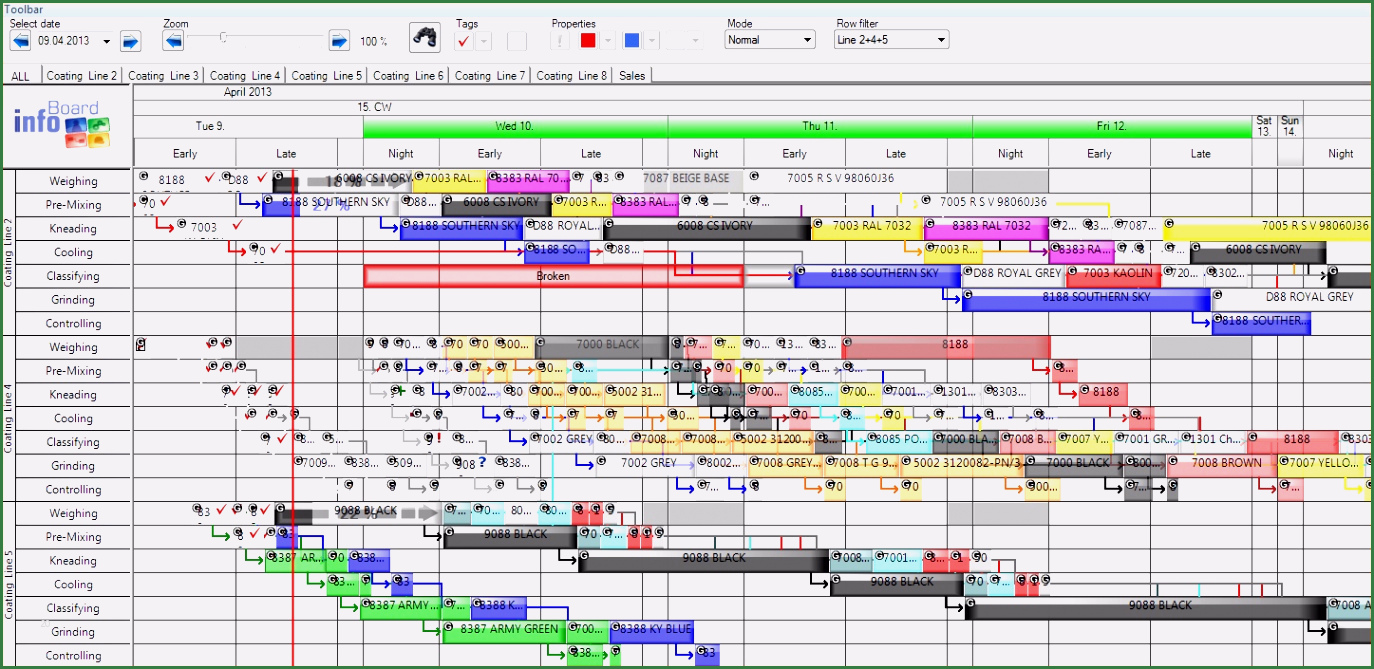Click the next date arrow in Select date
This screenshot has height=669, width=1374.
click(x=131, y=40)
